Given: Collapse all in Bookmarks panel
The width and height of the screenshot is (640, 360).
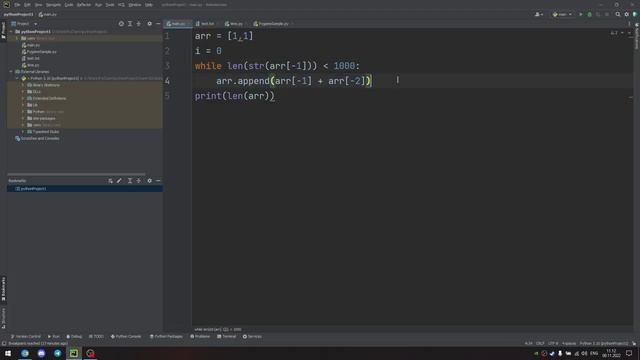Looking at the screenshot, I should coord(139,180).
